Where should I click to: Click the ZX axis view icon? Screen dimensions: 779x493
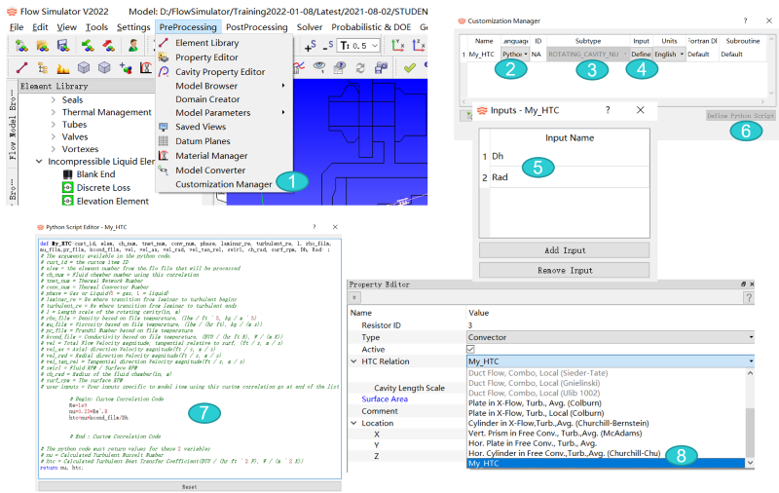pyautogui.click(x=419, y=46)
